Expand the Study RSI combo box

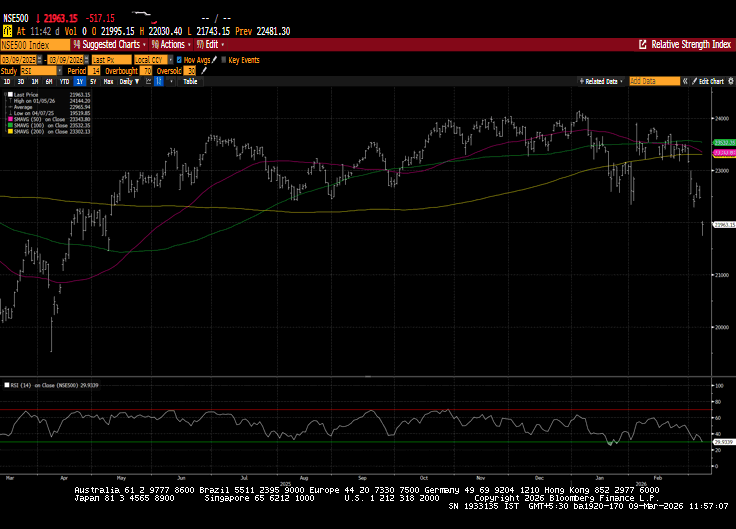(x=60, y=71)
